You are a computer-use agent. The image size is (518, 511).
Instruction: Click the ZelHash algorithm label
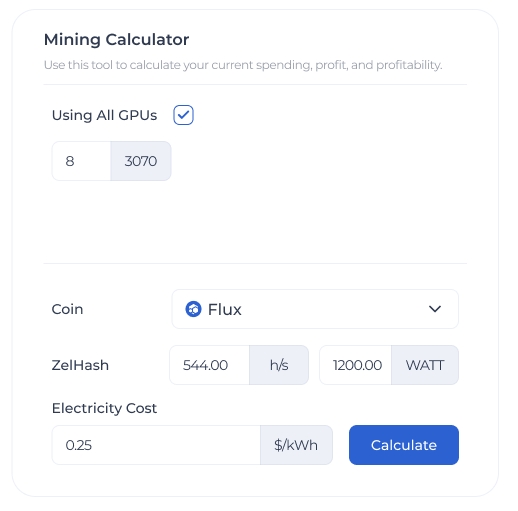click(80, 365)
